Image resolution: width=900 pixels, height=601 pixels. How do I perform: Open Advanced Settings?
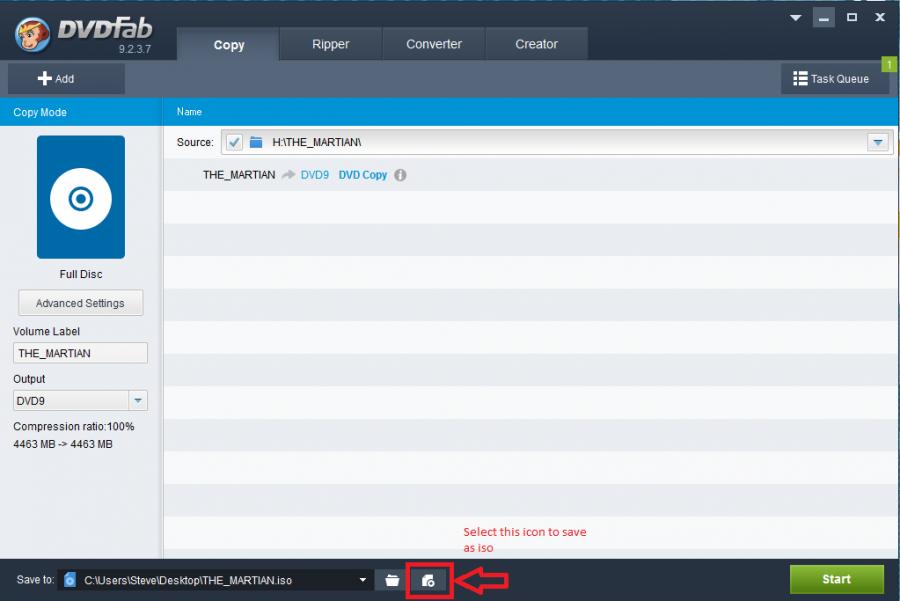point(80,303)
